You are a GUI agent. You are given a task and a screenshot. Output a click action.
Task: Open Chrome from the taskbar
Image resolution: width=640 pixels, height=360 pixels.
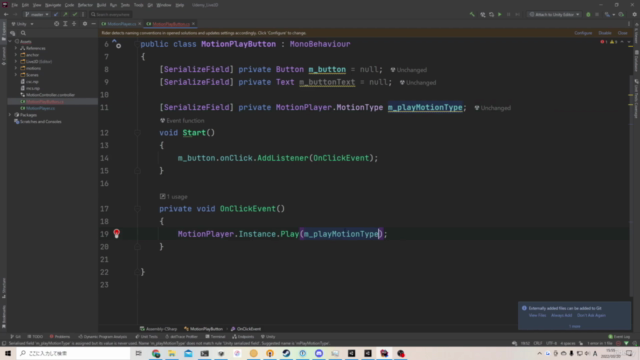tap(156, 353)
